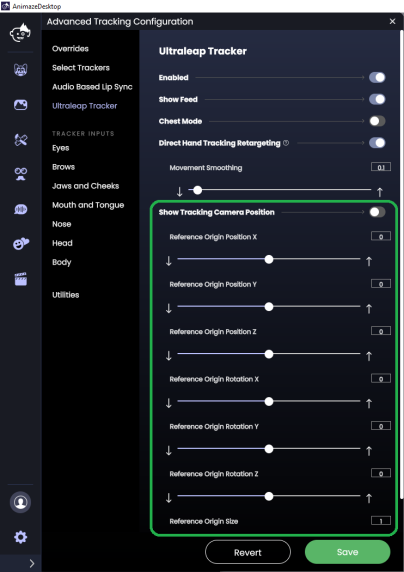Open the user account profile icon

click(20, 502)
